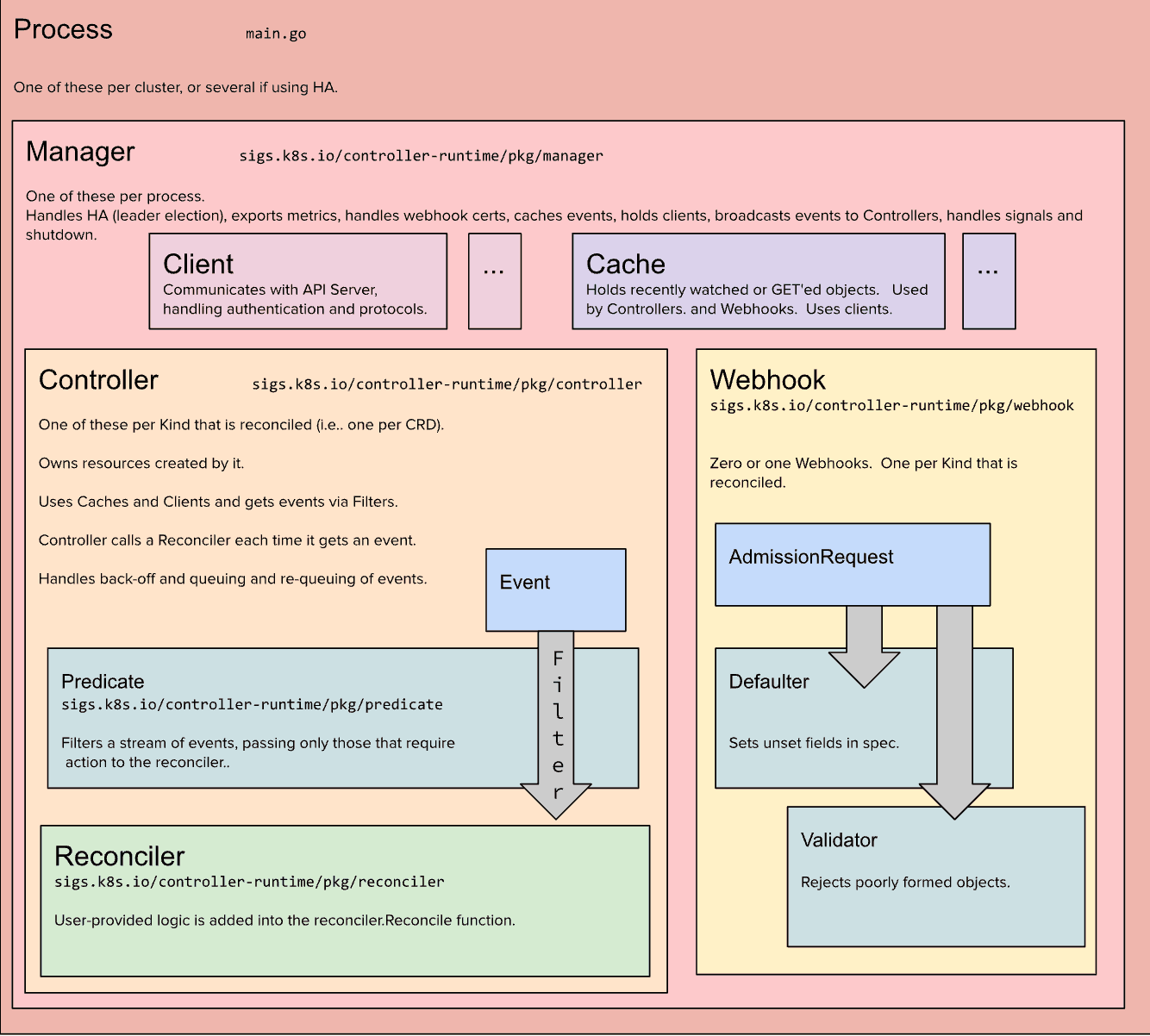Click the Process title text
Viewport: 1150px width, 1036px height.
[x=63, y=29]
